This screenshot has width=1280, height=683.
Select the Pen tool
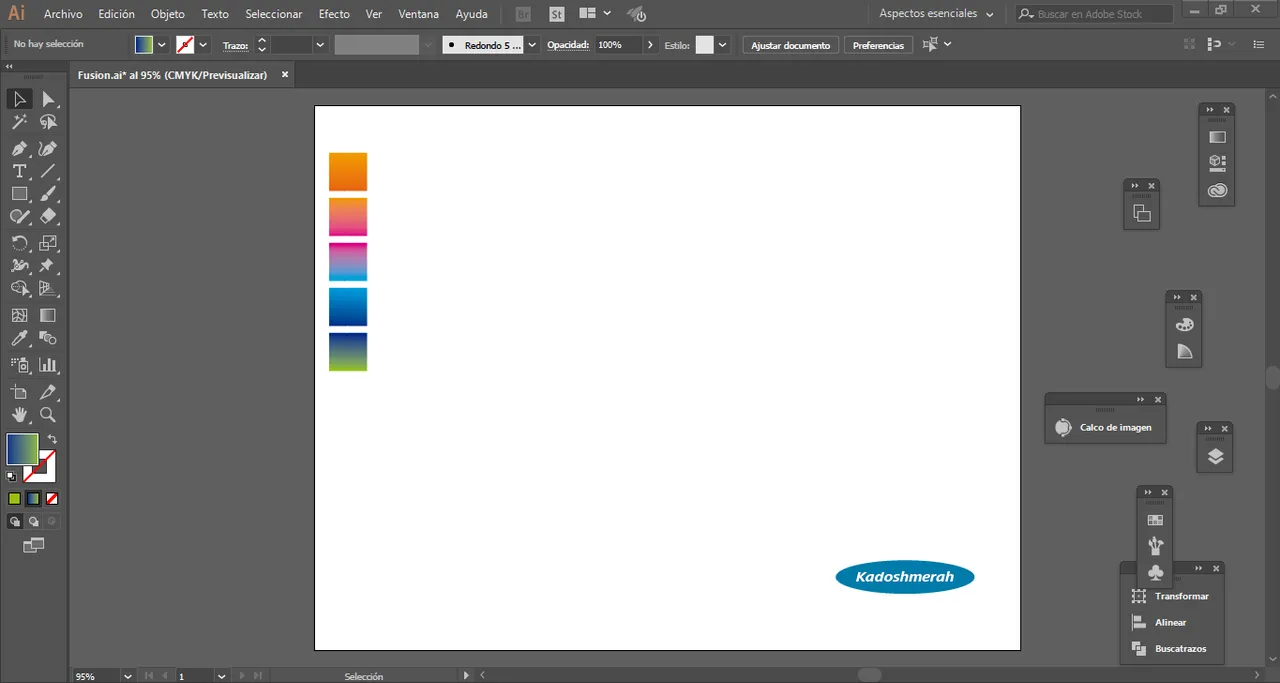(19, 148)
